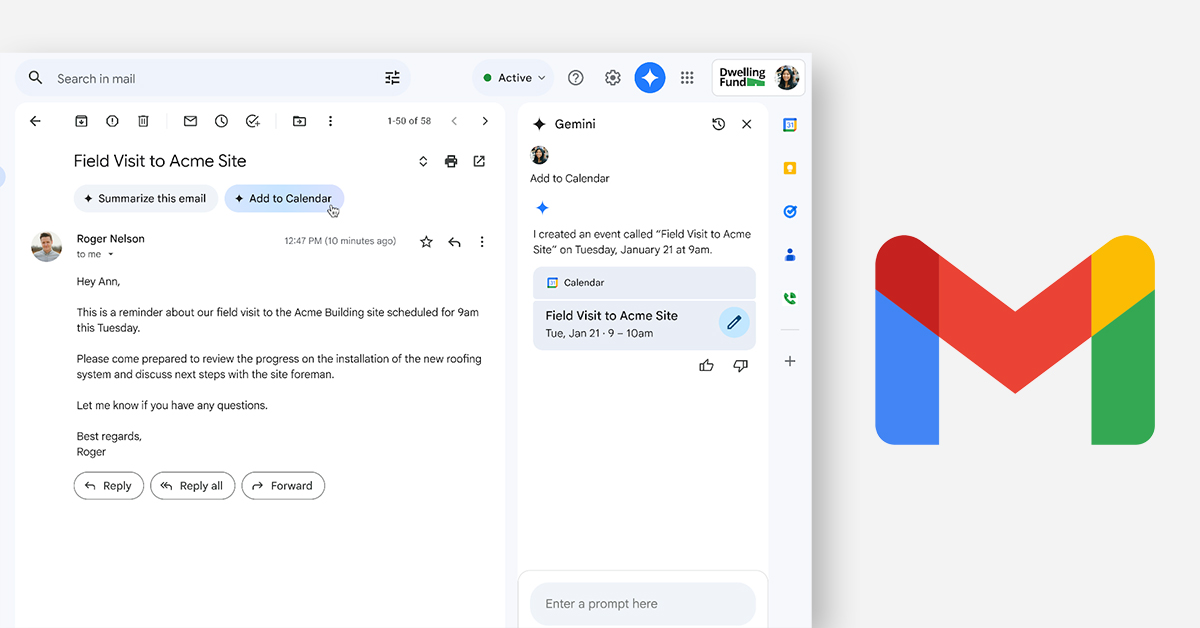Mark the email as unread
The height and width of the screenshot is (628, 1200).
[x=190, y=121]
